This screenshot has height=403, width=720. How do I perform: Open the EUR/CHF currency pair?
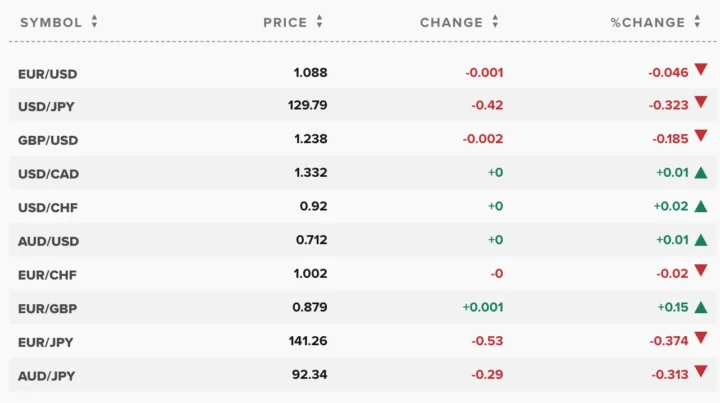47,275
